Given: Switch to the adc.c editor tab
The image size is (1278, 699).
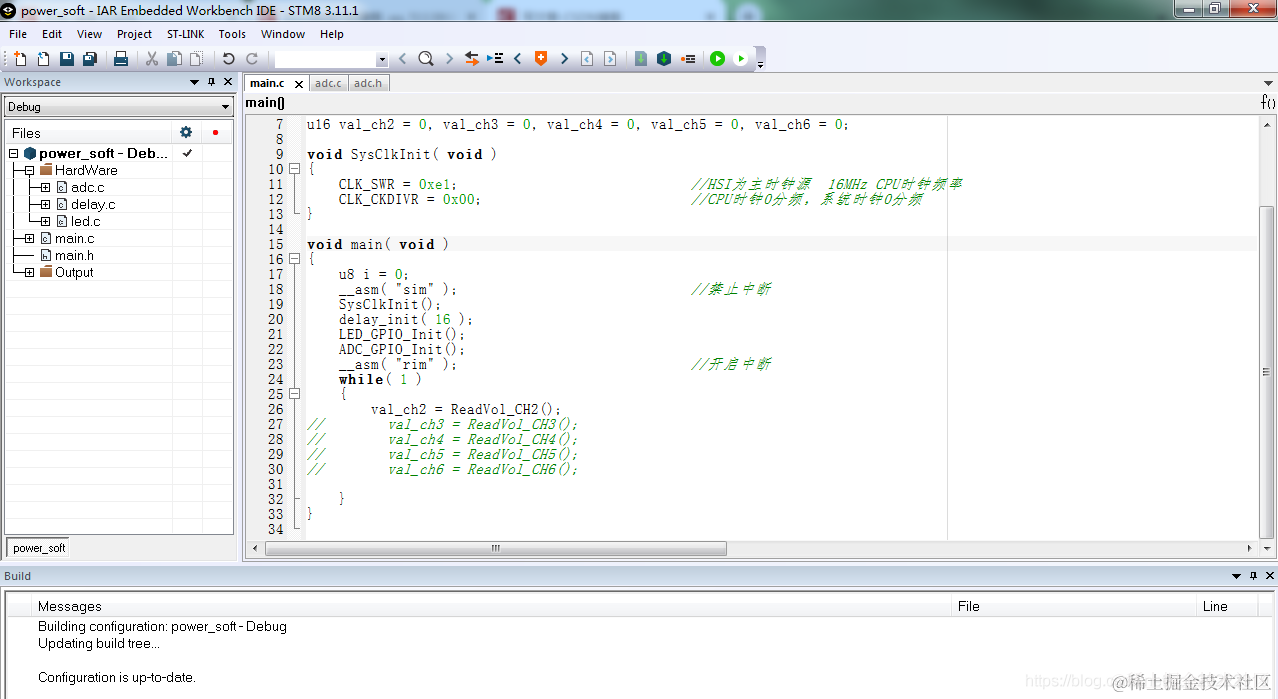Looking at the screenshot, I should [x=328, y=83].
